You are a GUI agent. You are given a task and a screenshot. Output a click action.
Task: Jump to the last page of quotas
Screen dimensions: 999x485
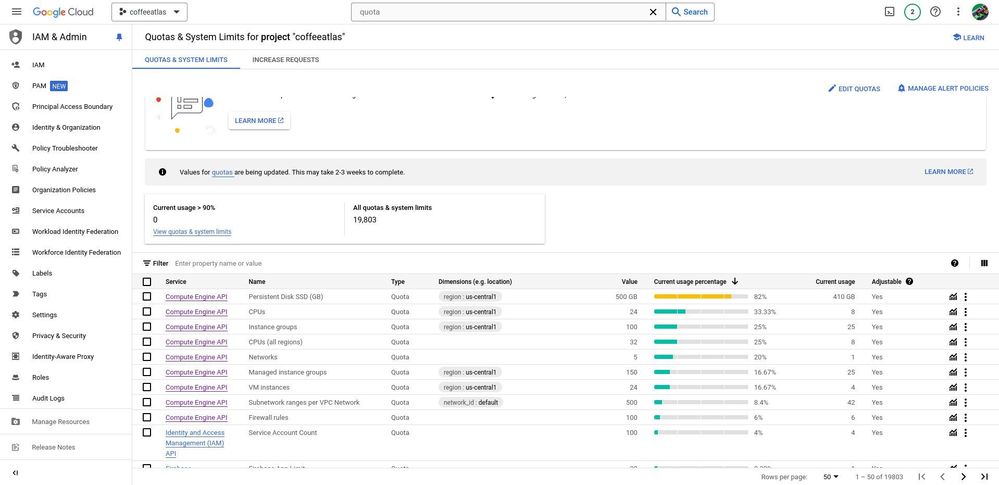984,477
